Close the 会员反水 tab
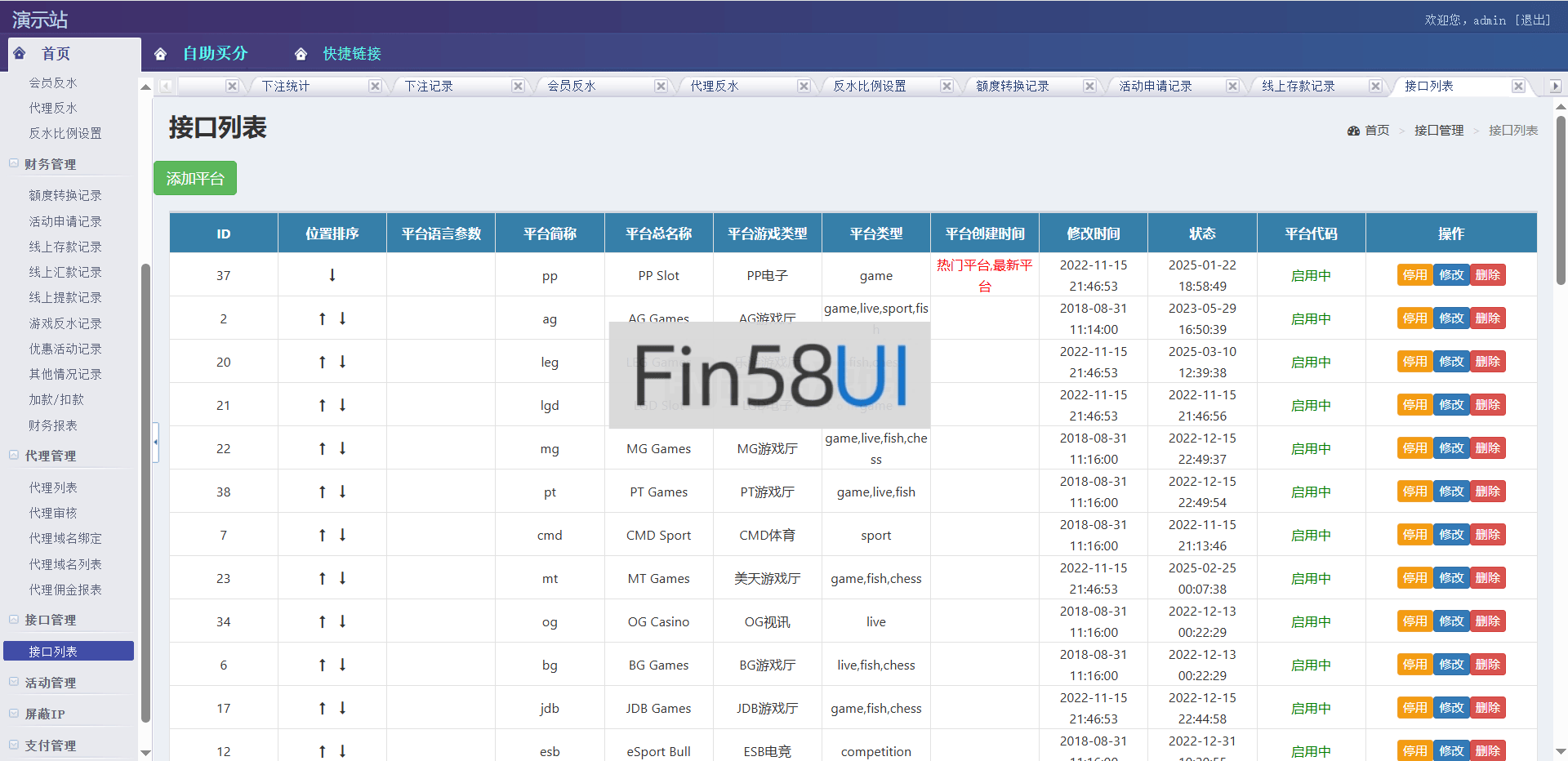This screenshot has height=761, width=1568. 661,87
